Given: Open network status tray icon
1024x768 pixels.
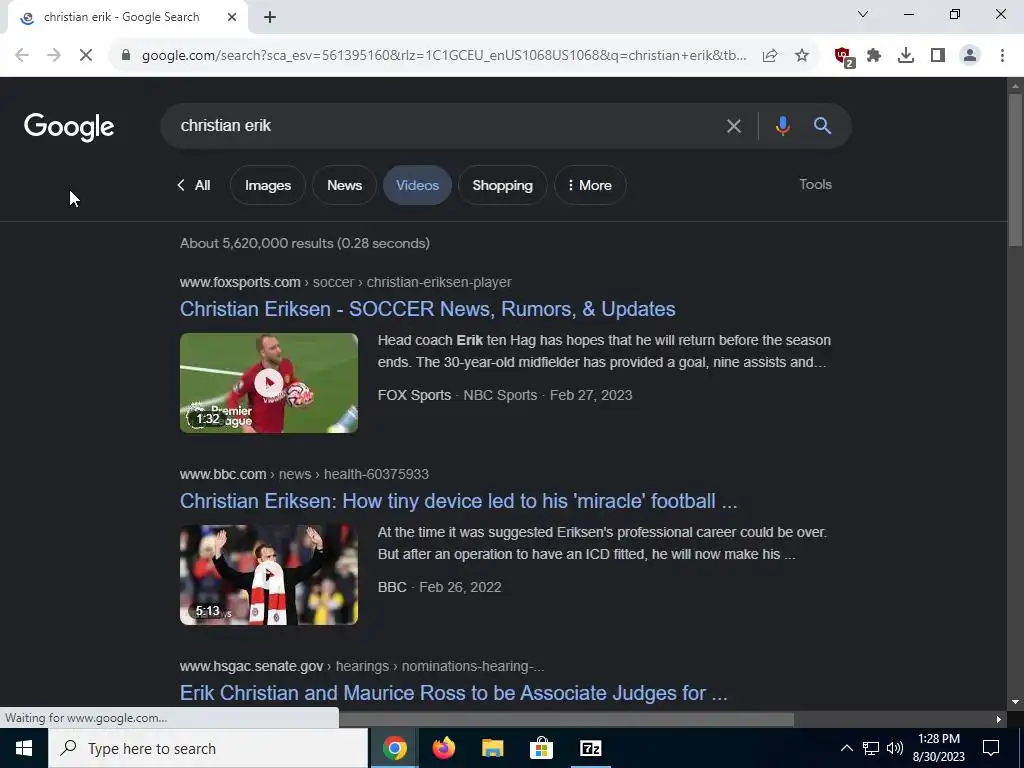Looking at the screenshot, I should pos(871,748).
